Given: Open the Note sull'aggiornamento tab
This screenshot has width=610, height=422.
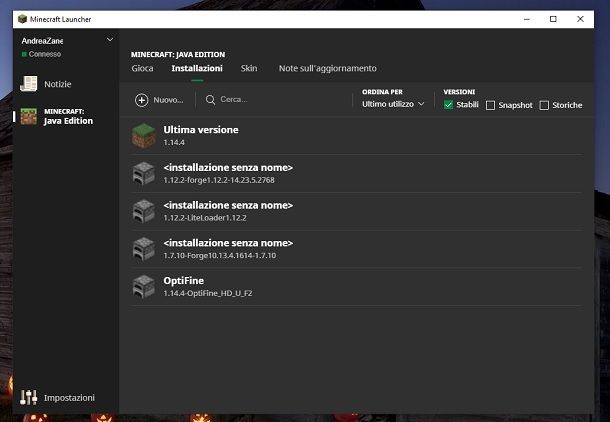Looking at the screenshot, I should [x=328, y=68].
